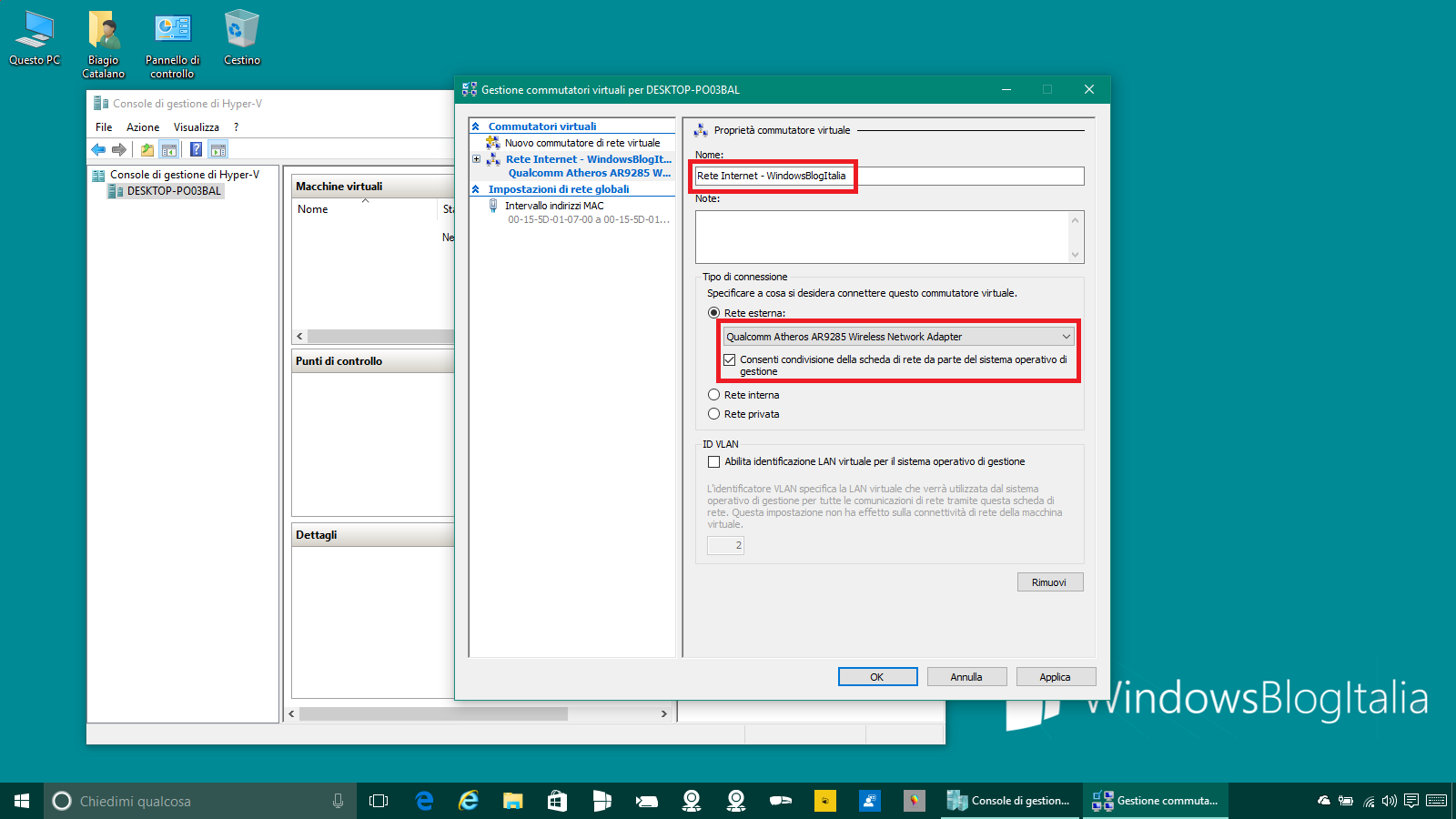Toggle the Show/Hide Console Tree toolbar icon

[169, 150]
